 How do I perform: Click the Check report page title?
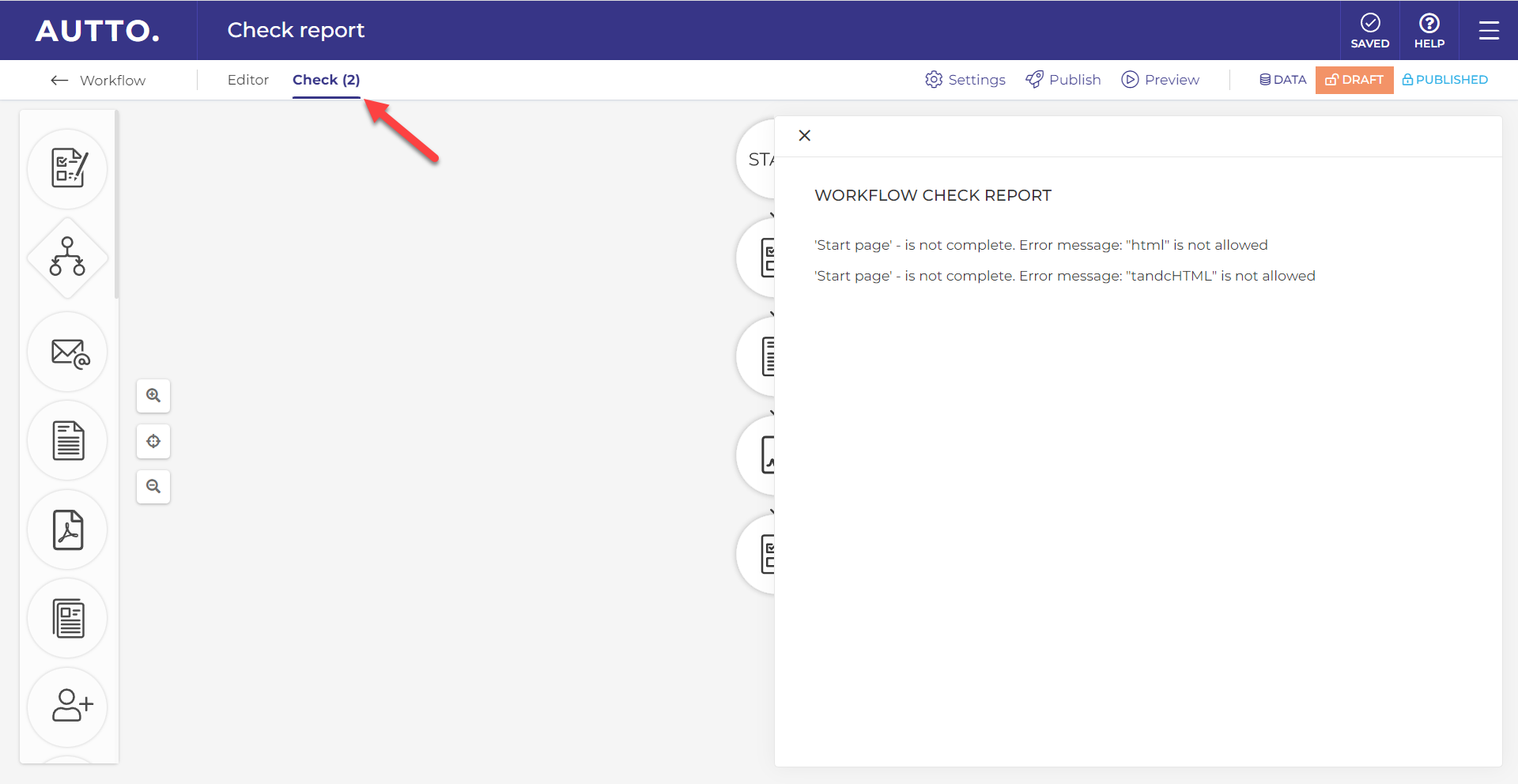[296, 30]
